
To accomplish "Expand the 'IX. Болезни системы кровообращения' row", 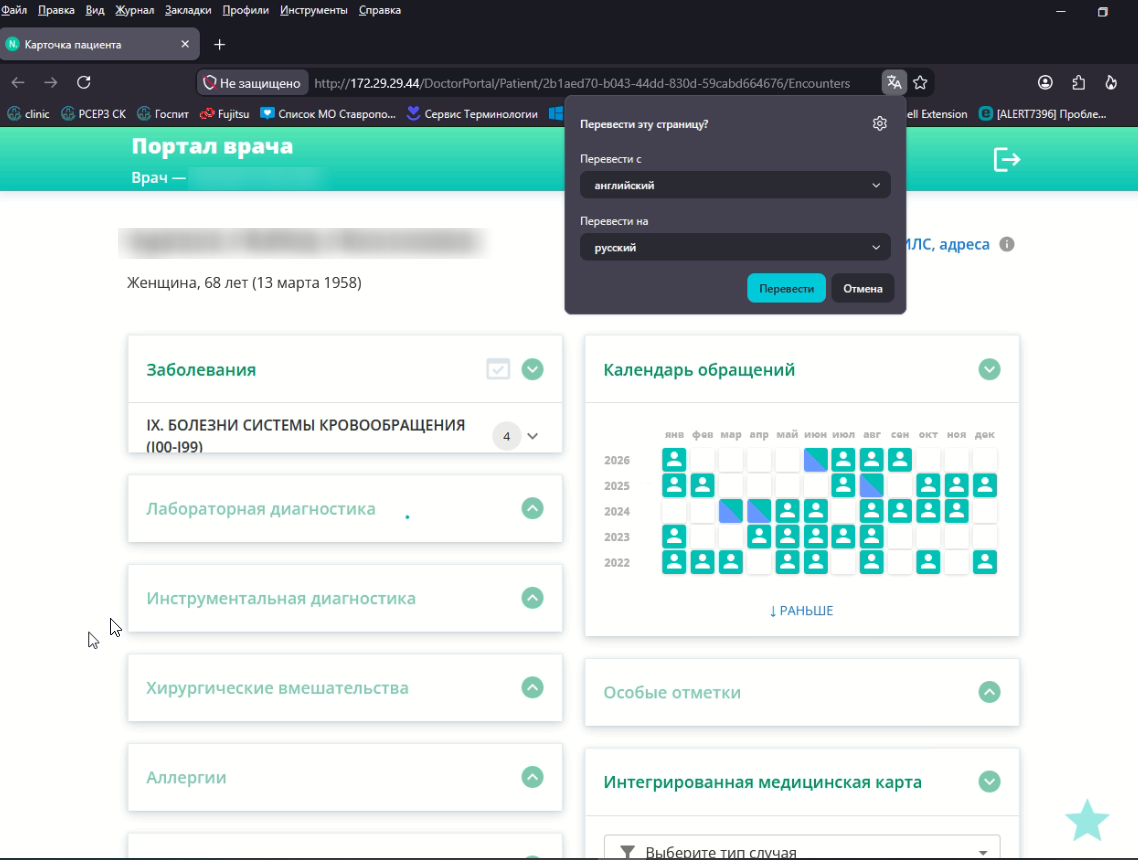I will [533, 436].
